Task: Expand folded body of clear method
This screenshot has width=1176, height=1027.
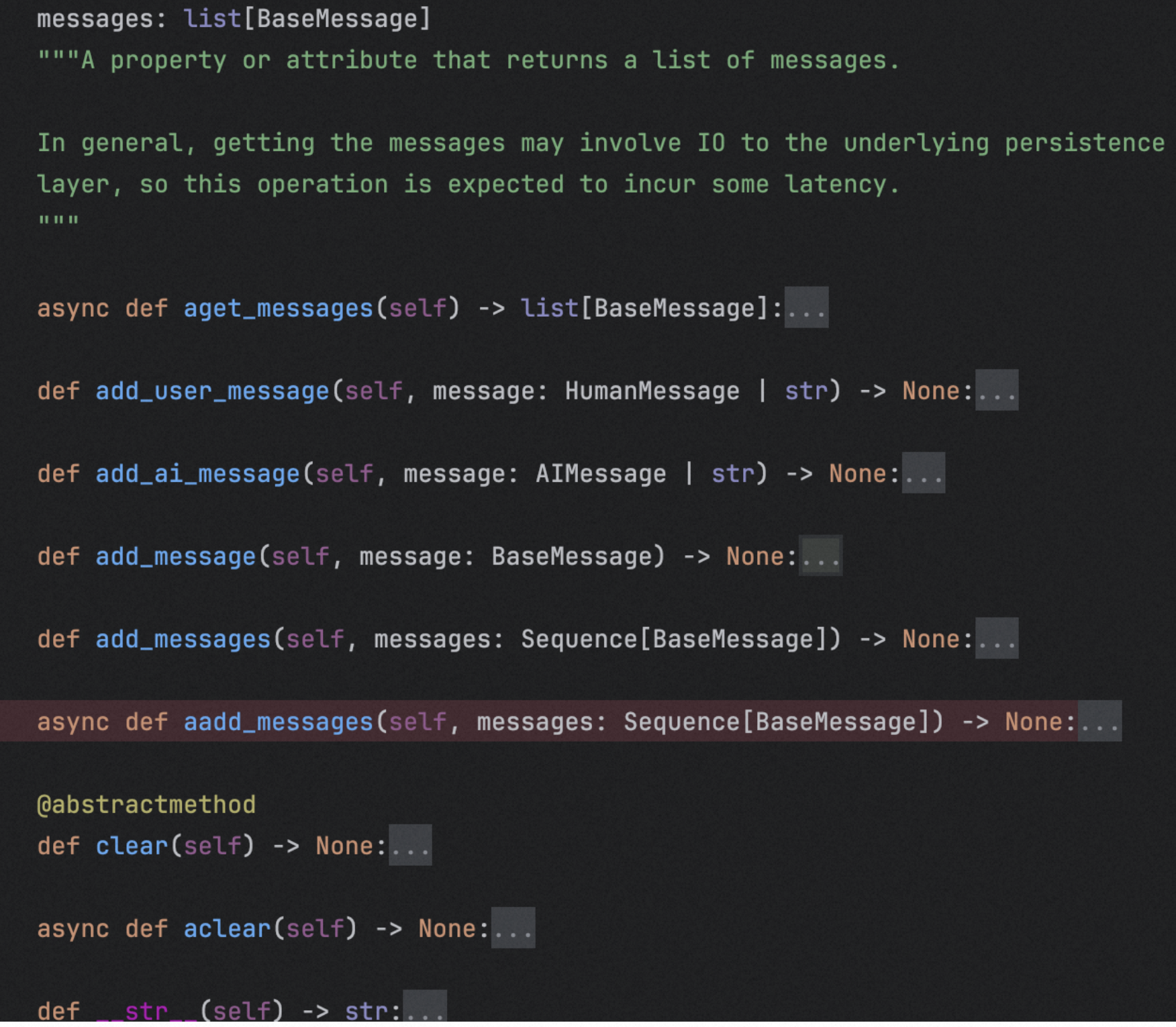Action: (x=410, y=846)
